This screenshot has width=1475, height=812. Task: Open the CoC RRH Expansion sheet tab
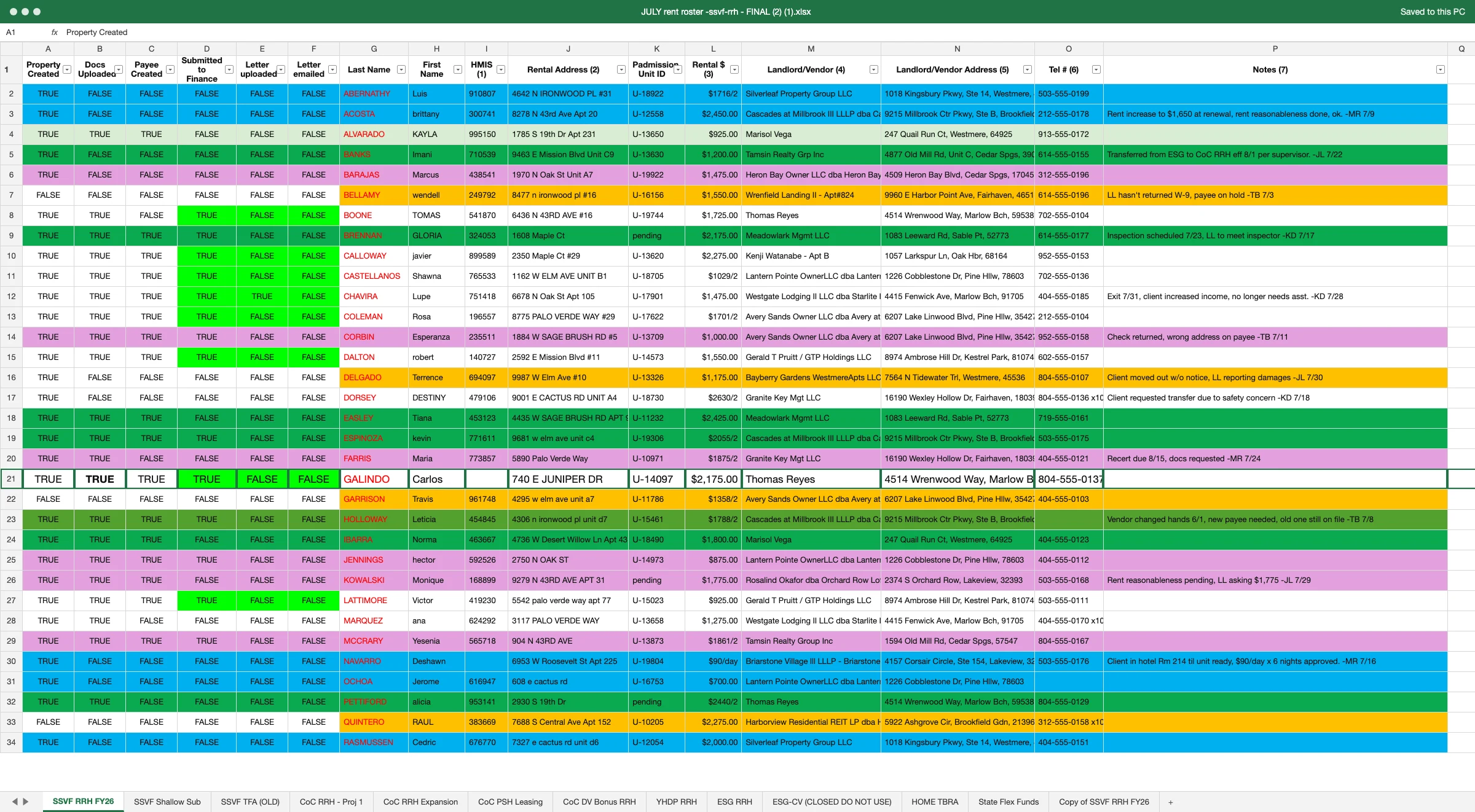pos(420,802)
